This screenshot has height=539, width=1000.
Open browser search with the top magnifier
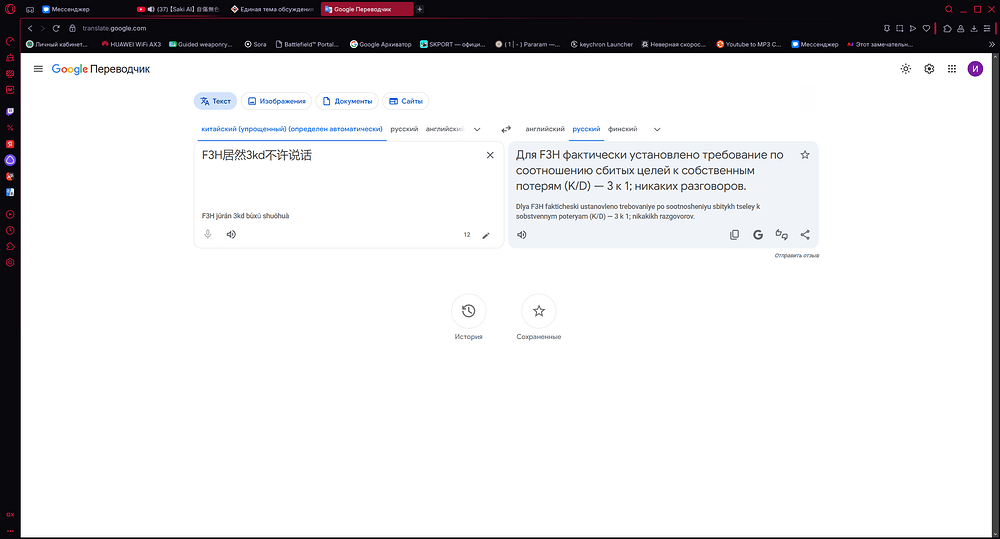pos(949,10)
